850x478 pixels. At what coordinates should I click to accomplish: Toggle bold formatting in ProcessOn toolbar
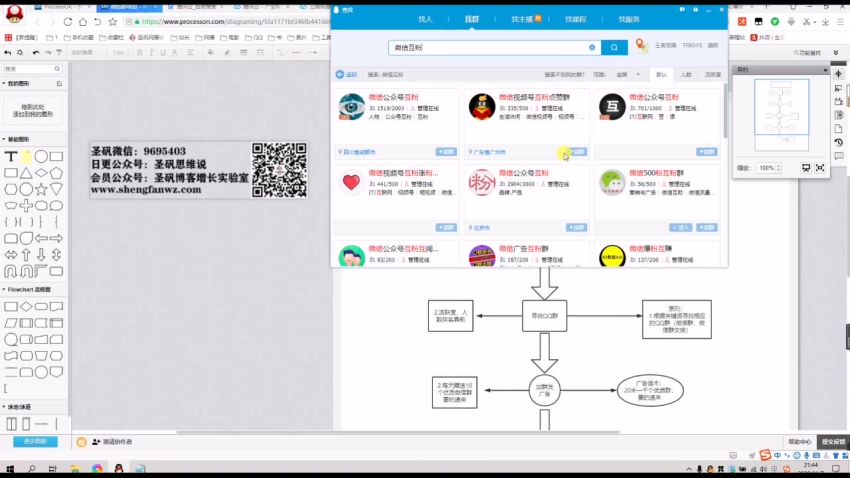139,53
